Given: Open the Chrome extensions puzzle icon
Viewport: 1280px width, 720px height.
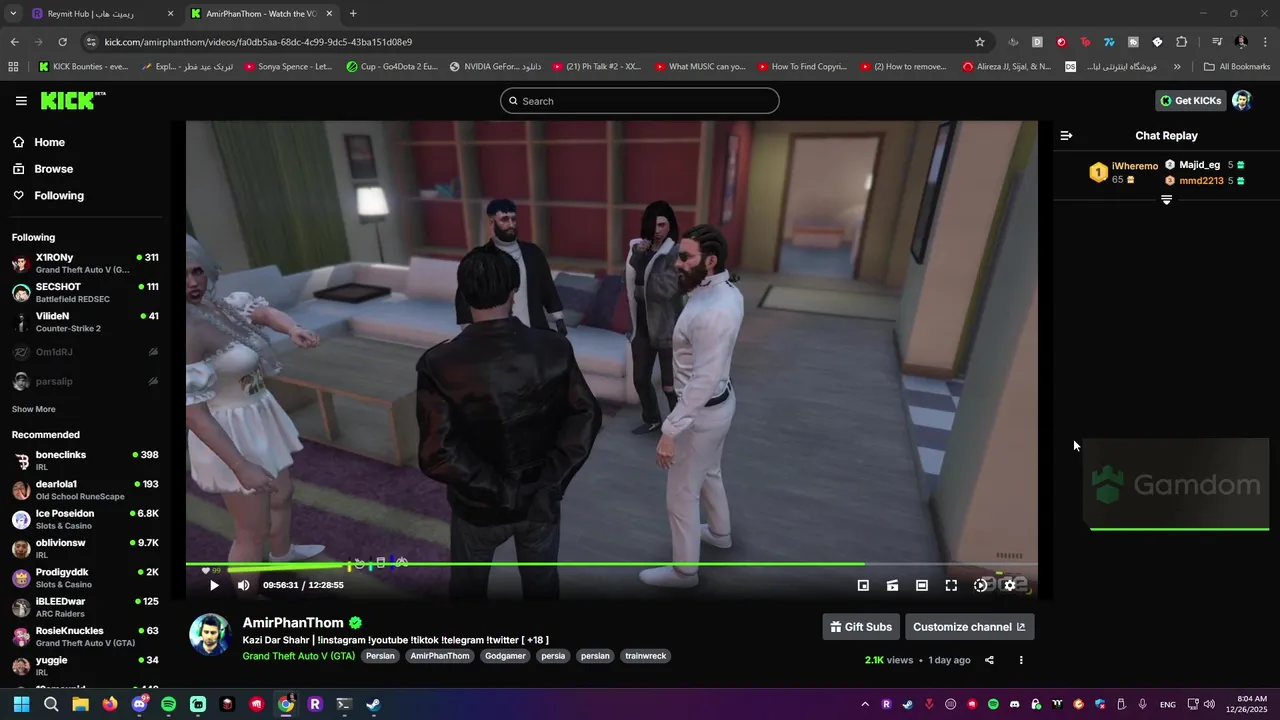Looking at the screenshot, I should point(1182,42).
